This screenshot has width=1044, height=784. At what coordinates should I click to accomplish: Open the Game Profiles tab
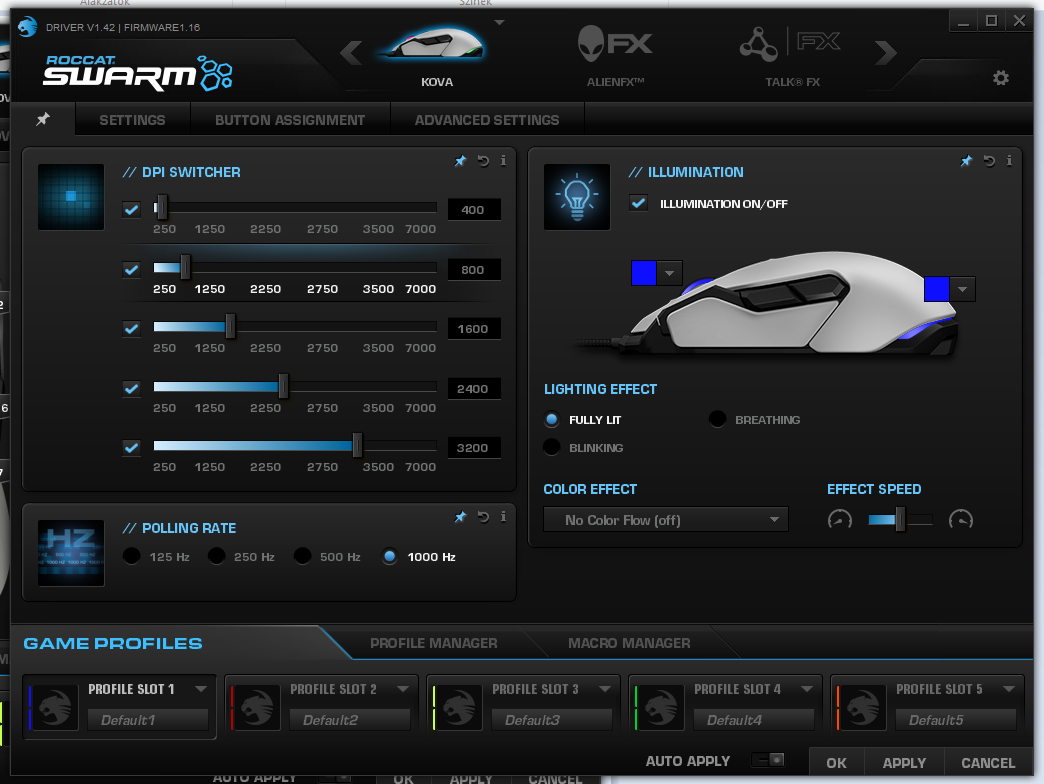tap(113, 644)
